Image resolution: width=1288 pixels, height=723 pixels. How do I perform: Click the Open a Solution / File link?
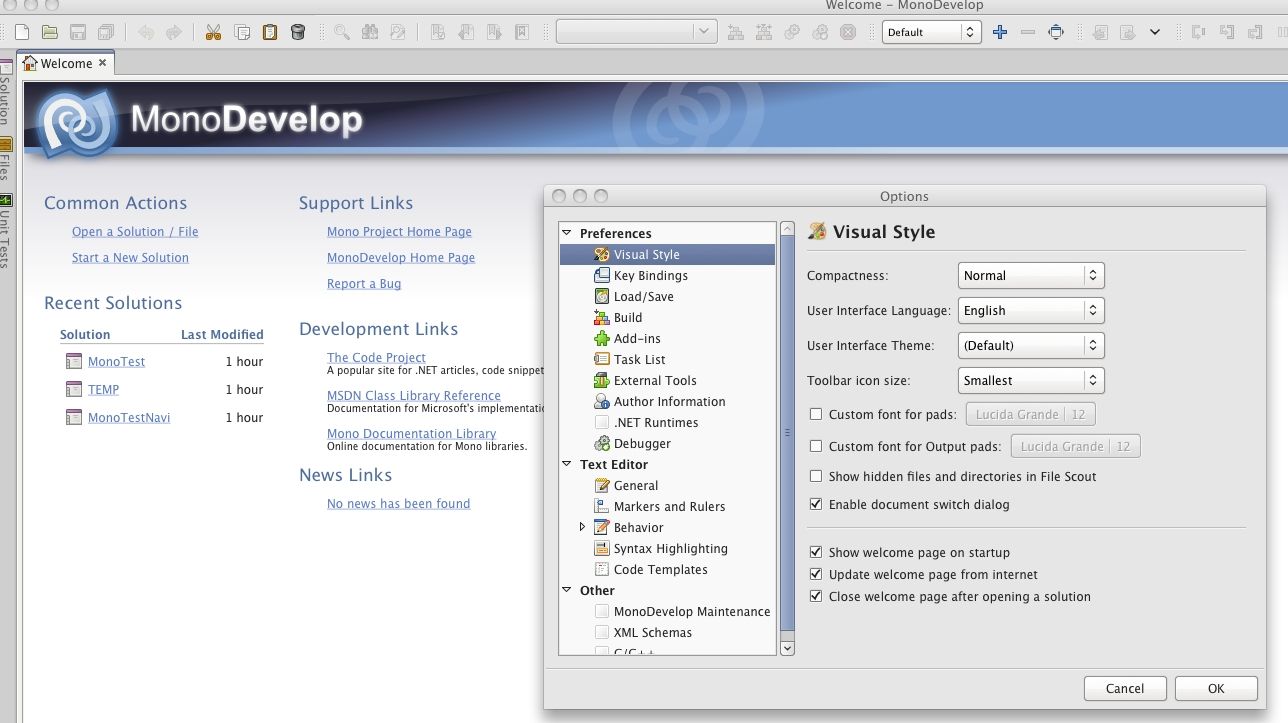[135, 231]
